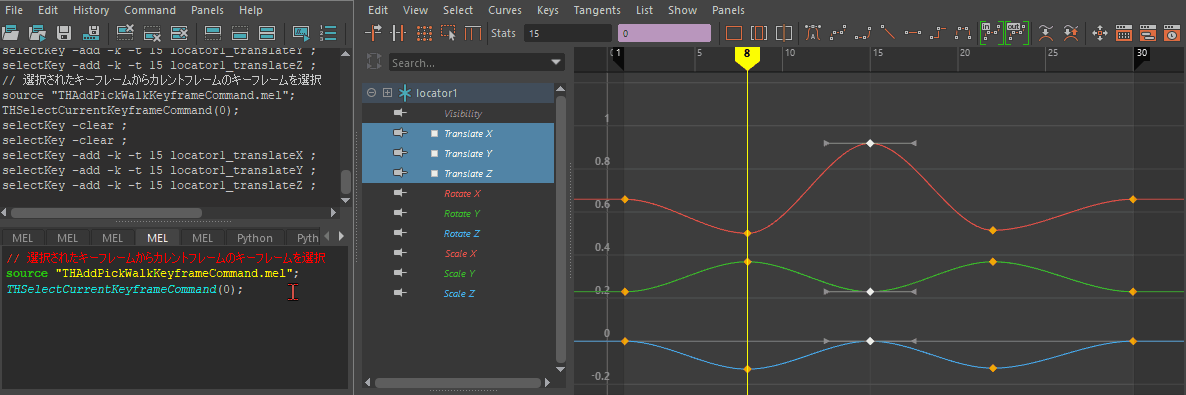Click the Clear History icon
Image resolution: width=1186 pixels, height=395 pixels.
125,33
